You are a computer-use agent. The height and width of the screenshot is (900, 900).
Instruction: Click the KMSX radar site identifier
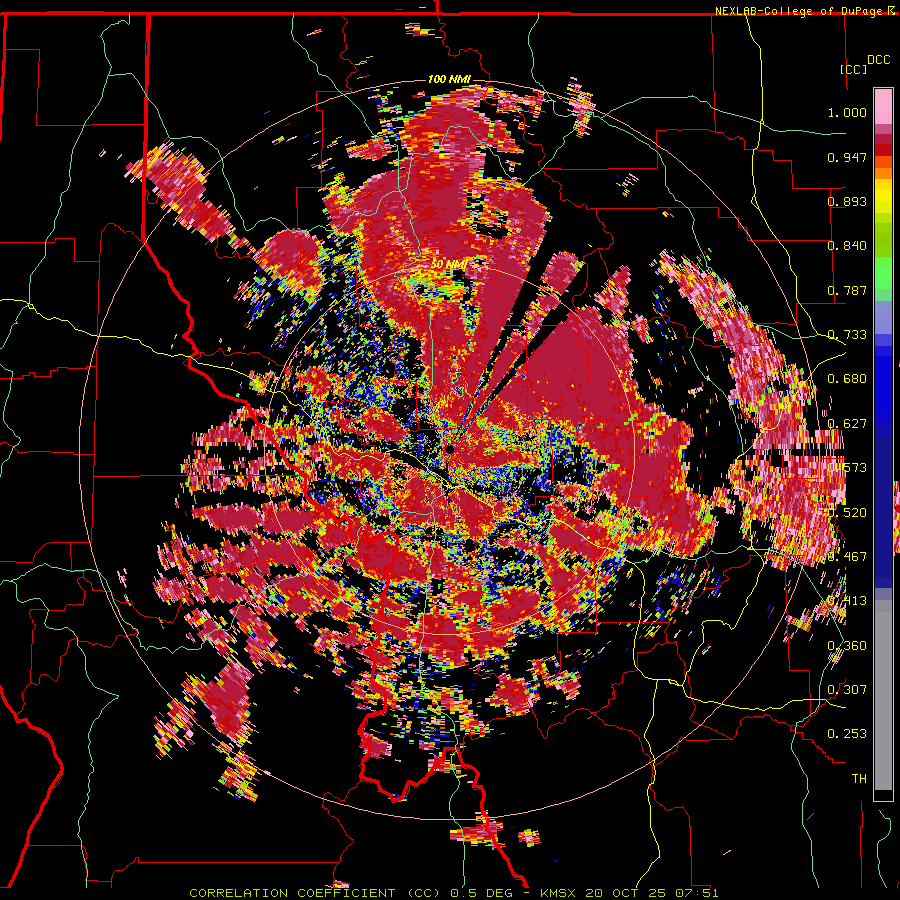(x=558, y=893)
